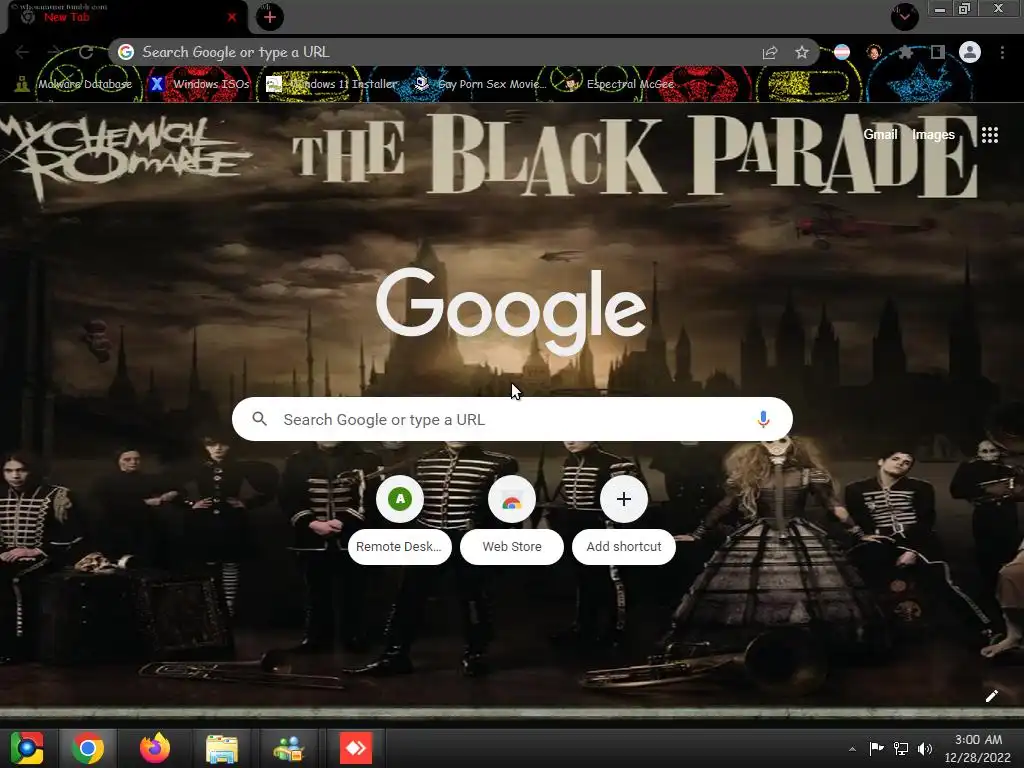Open the clock showing 3:00 AM
This screenshot has width=1024, height=768.
978,748
